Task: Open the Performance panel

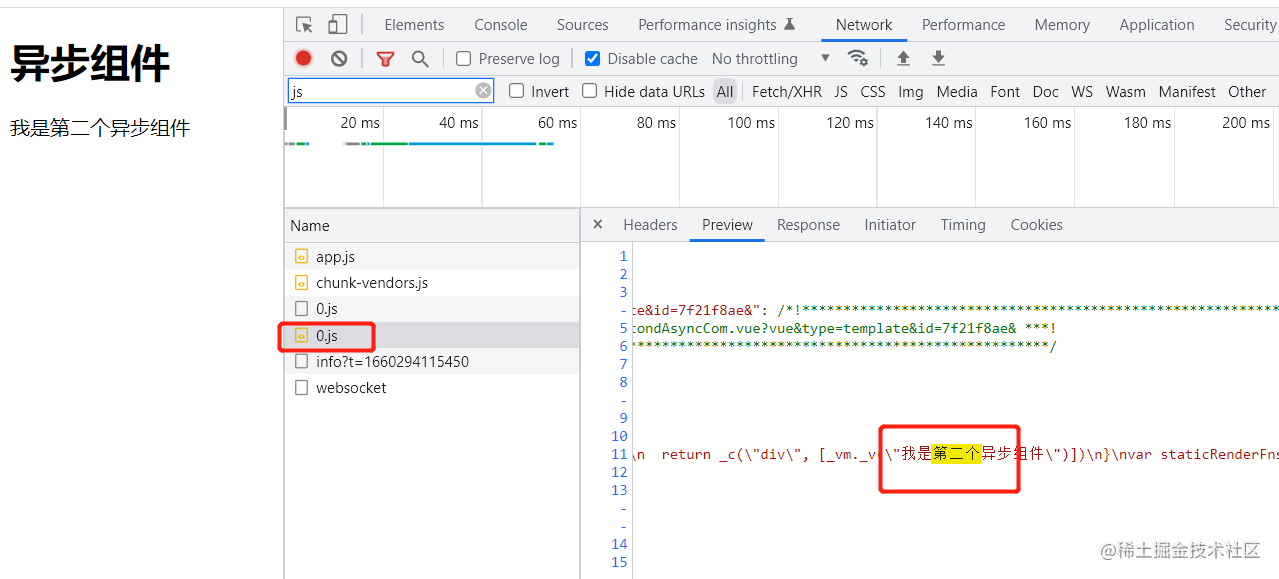Action: (964, 25)
